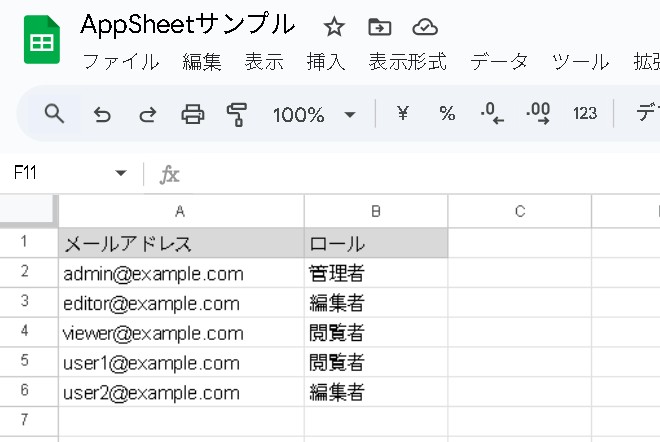Open the 100% zoom dropdown
This screenshot has width=660, height=442.
click(x=314, y=114)
